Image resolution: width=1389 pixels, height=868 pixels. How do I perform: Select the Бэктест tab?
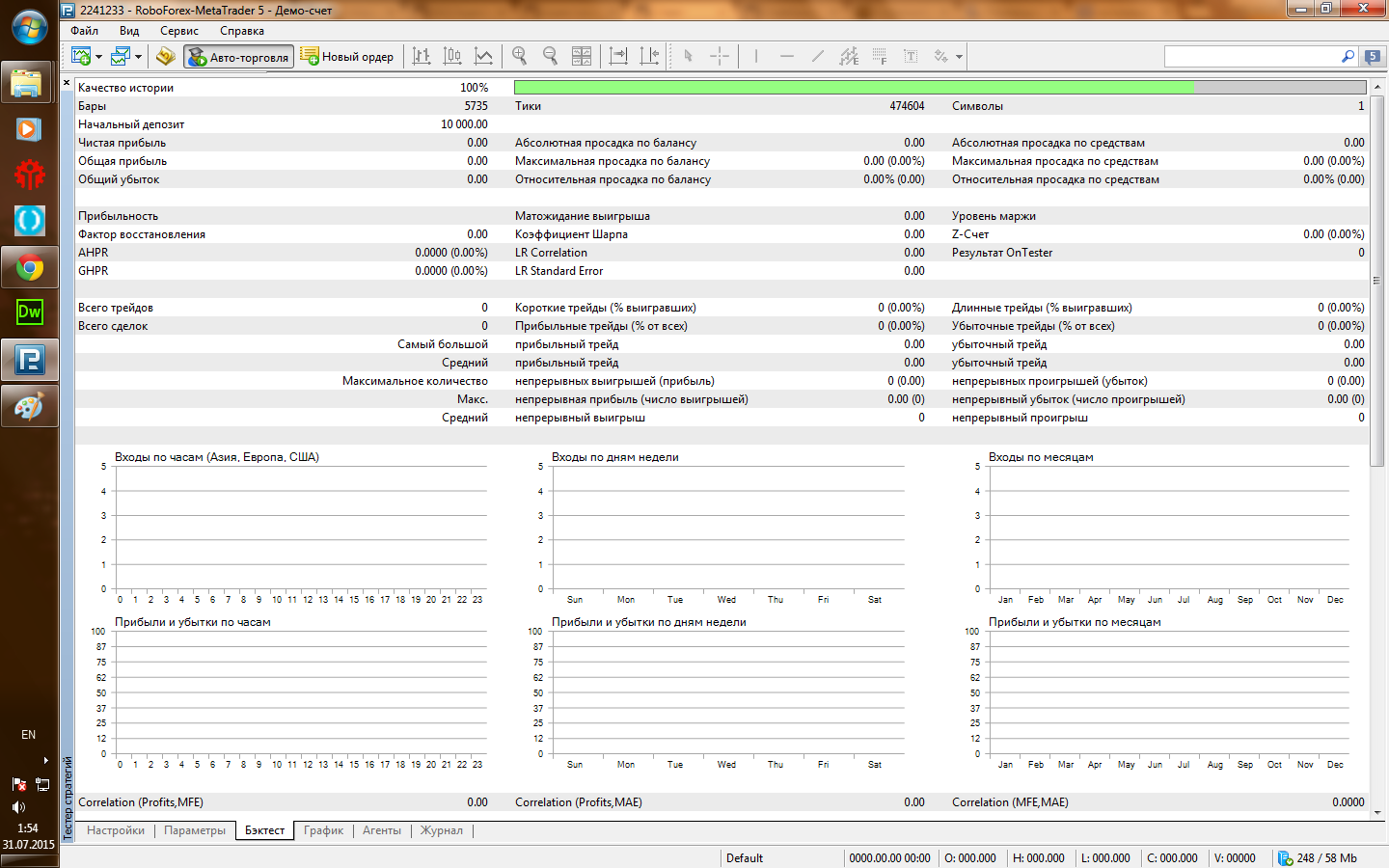264,830
